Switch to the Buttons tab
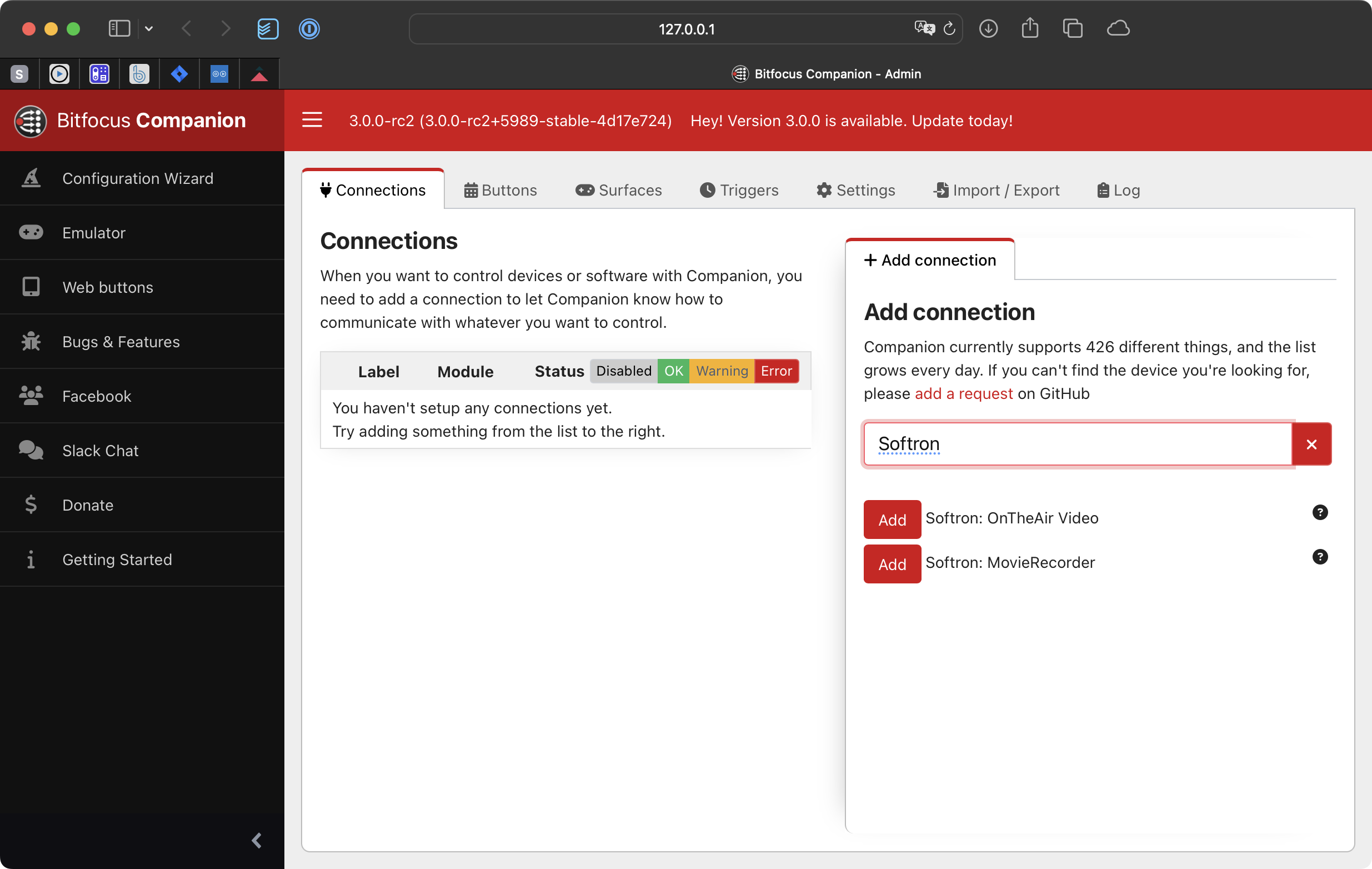The image size is (1372, 869). pos(500,190)
